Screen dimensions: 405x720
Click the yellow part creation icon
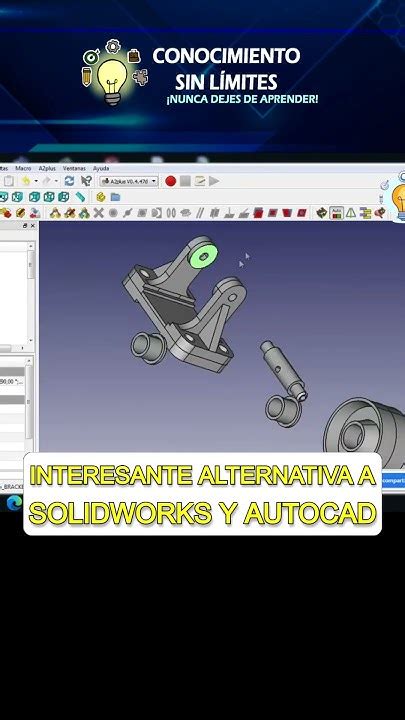coord(101,197)
